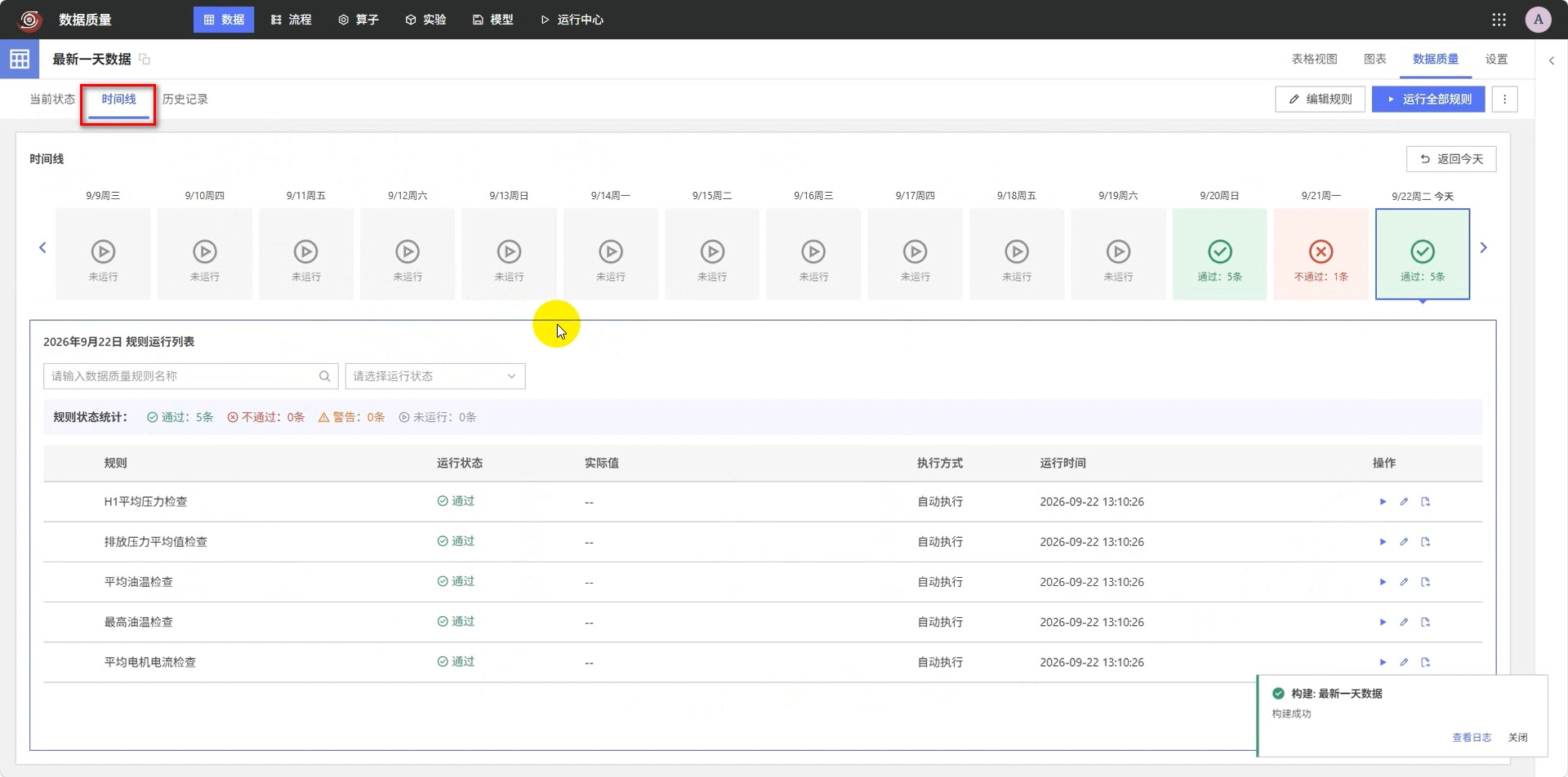Click the copy icon beside 最新一天数据
Viewport: 1568px width, 777px height.
click(145, 59)
